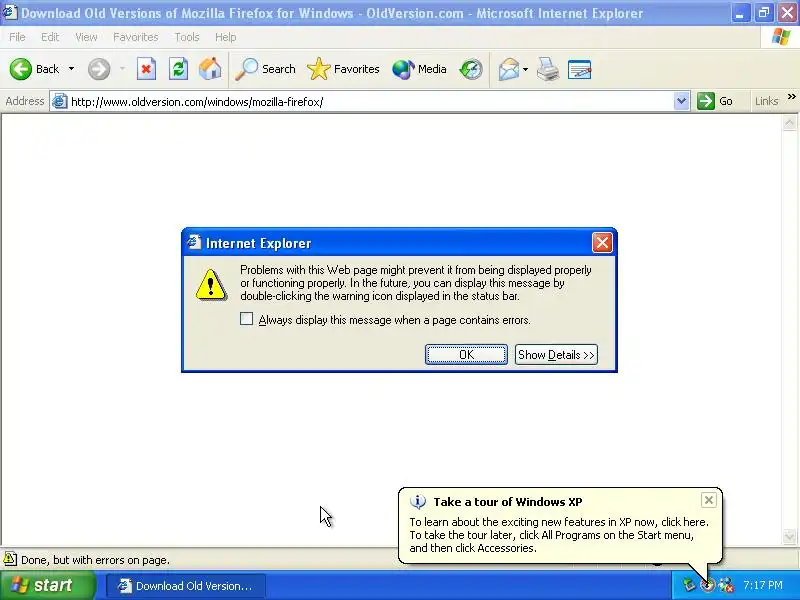Click the tray icon with red X
800x600 pixels.
(x=726, y=585)
